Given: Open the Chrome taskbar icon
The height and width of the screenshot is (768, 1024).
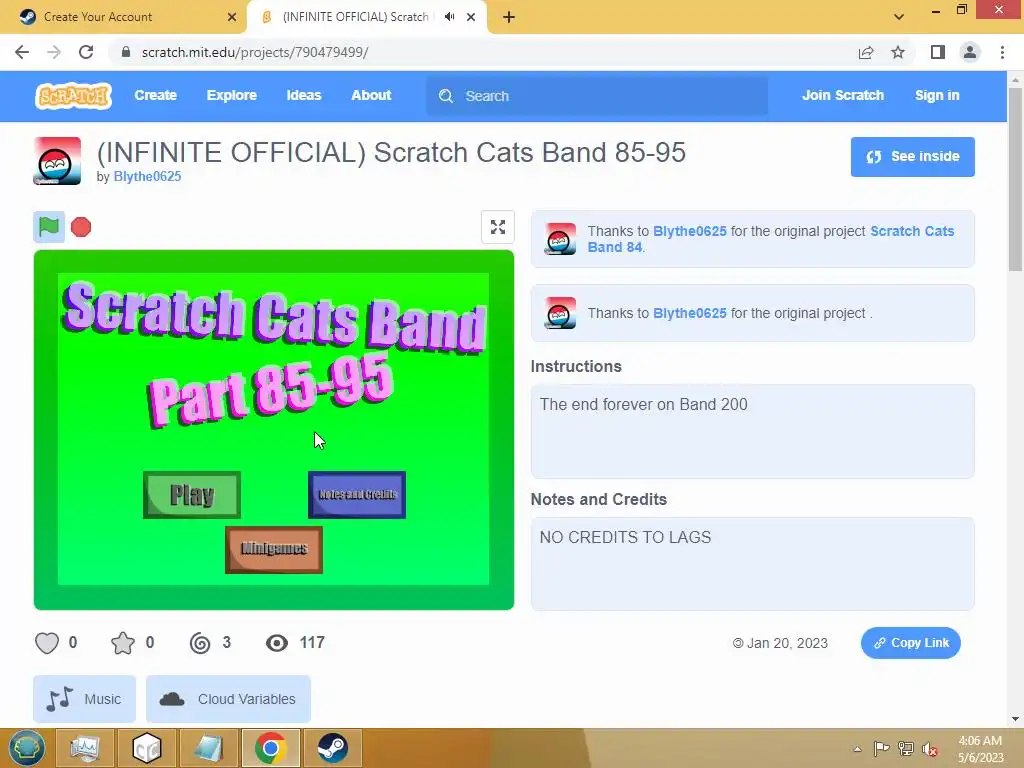Looking at the screenshot, I should point(271,748).
